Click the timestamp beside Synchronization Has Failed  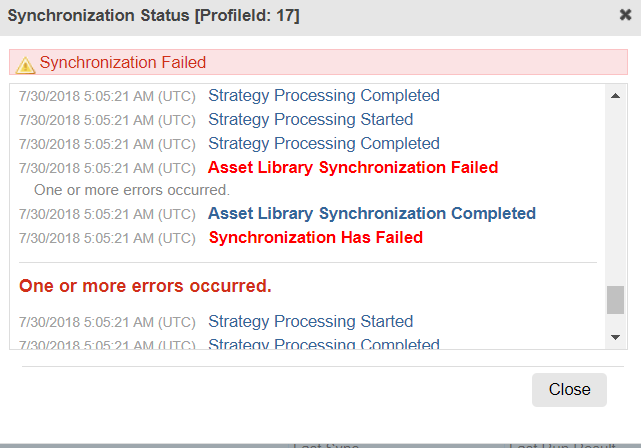coord(107,238)
